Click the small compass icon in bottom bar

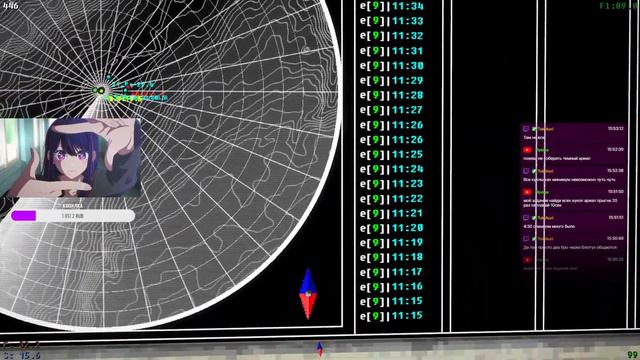point(320,349)
